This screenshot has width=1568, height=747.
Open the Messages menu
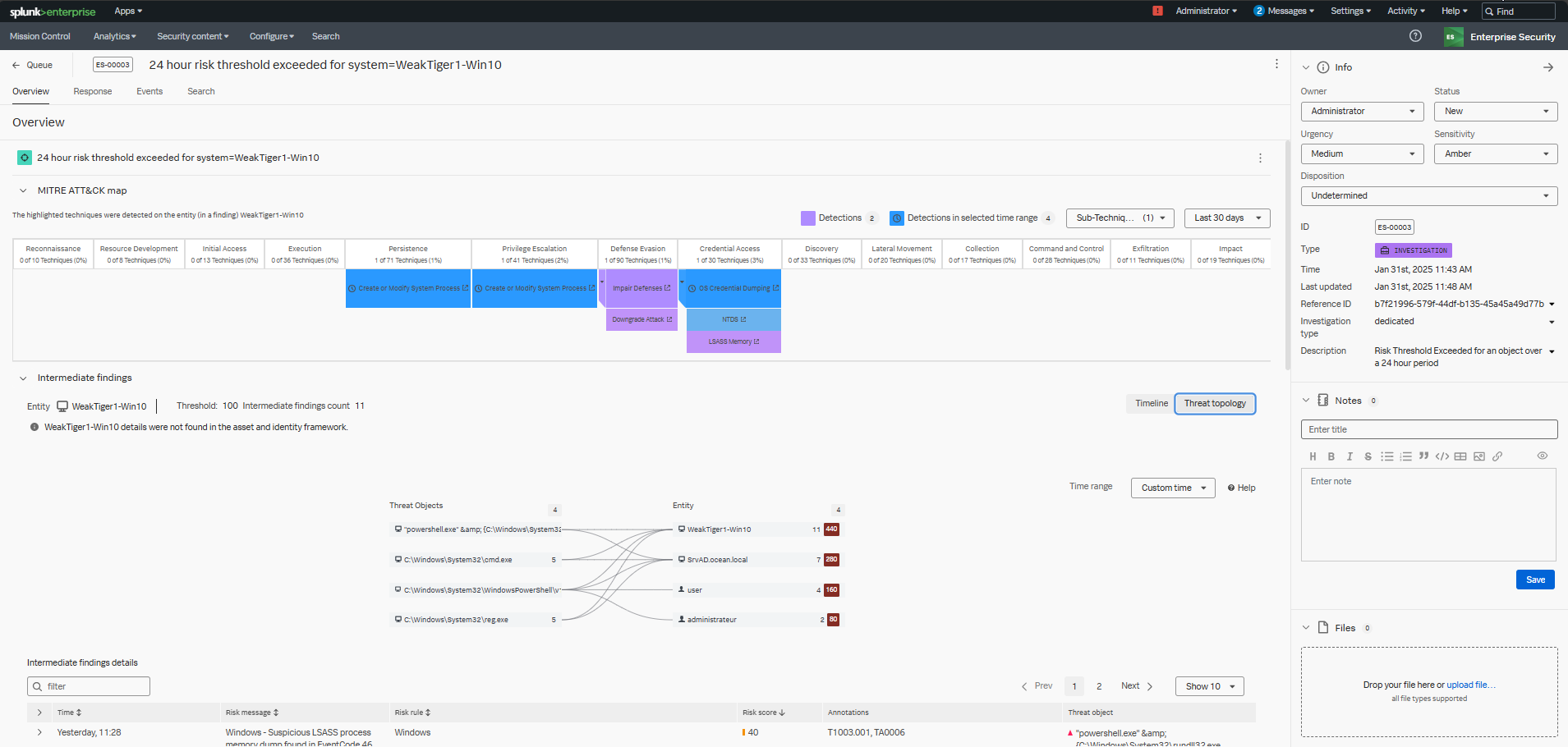click(x=1284, y=11)
